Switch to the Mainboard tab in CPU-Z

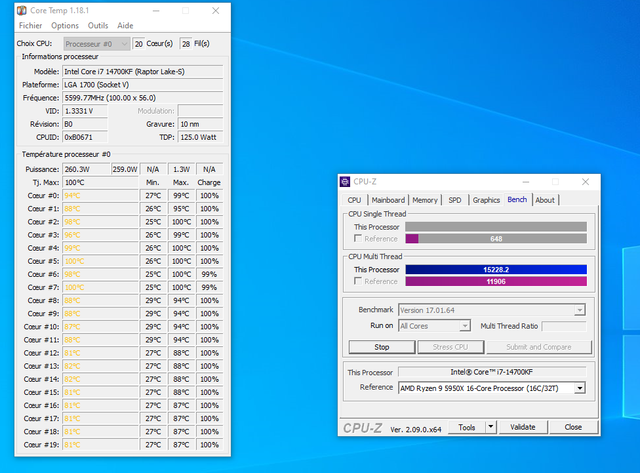388,200
